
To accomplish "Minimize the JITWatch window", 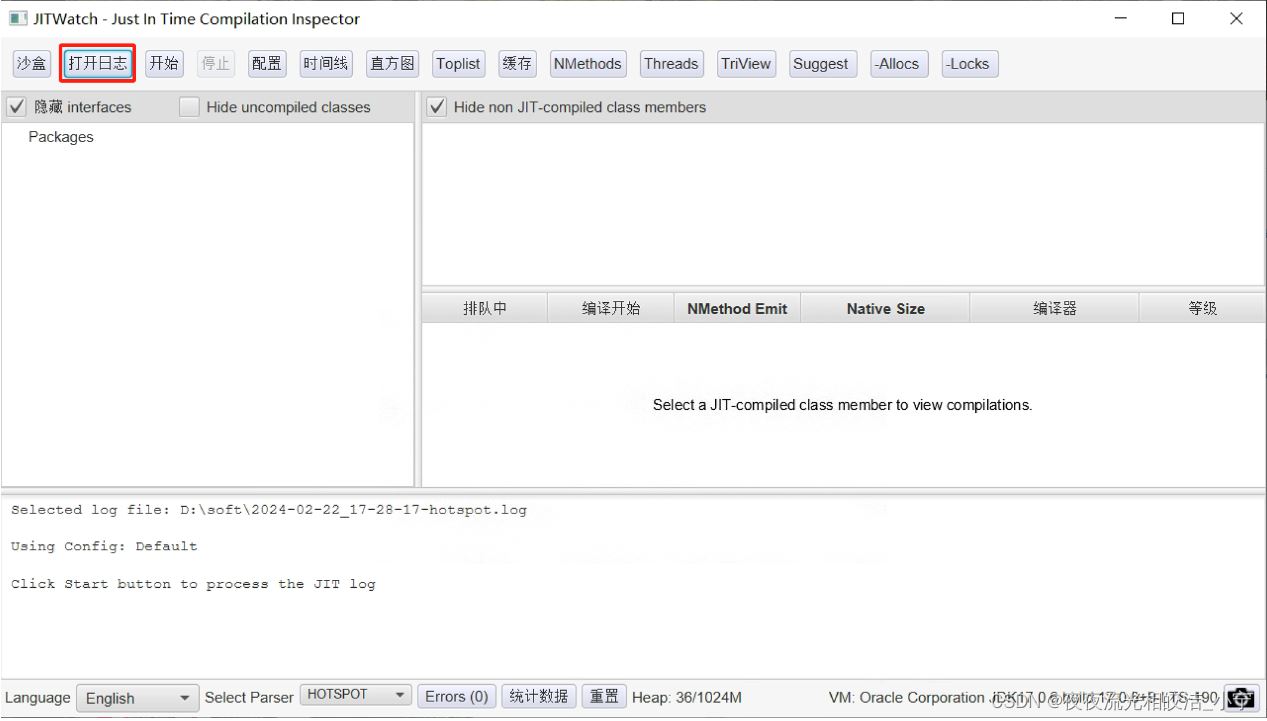I will click(1121, 18).
